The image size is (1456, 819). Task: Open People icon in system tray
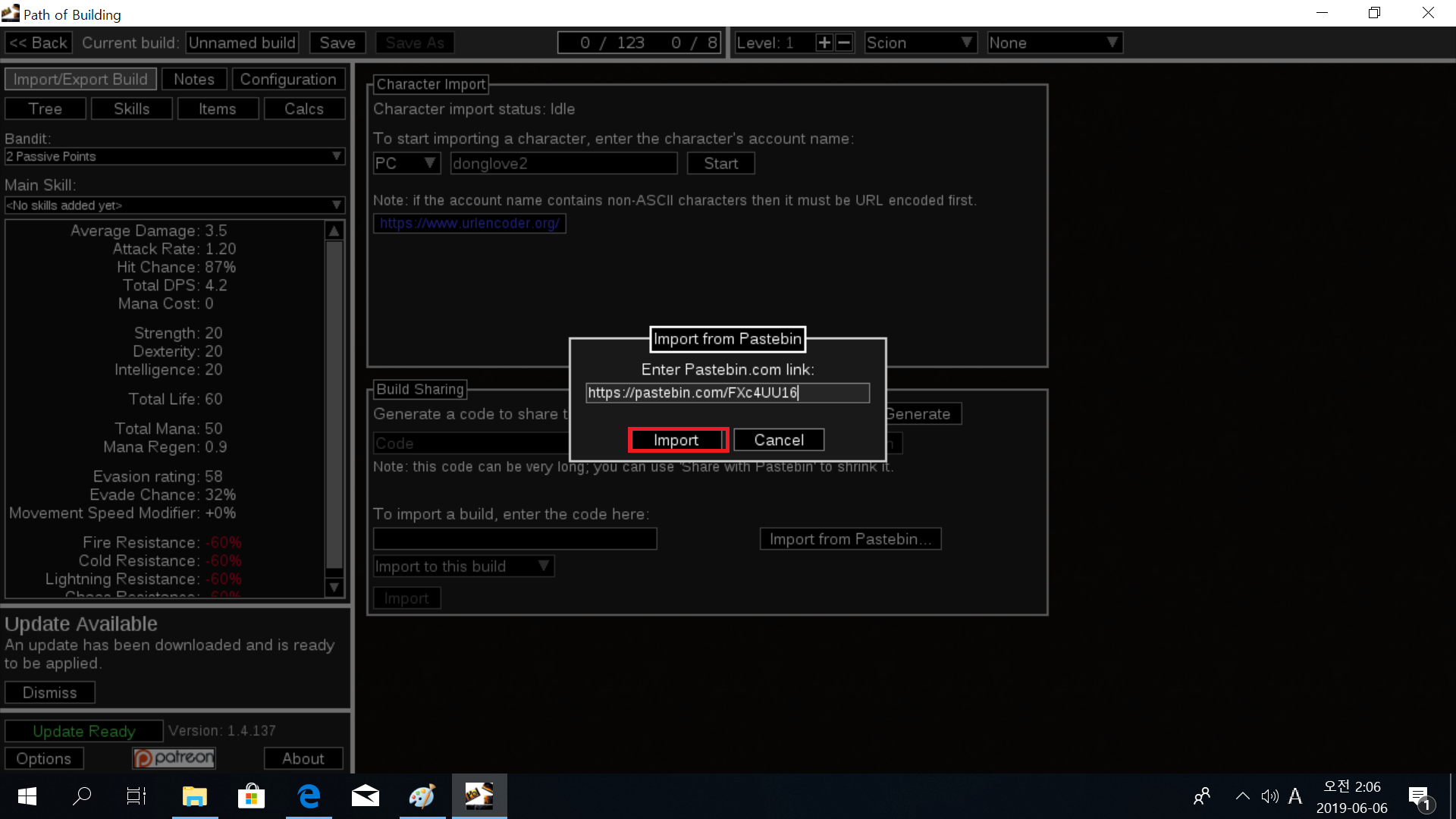[x=1202, y=796]
